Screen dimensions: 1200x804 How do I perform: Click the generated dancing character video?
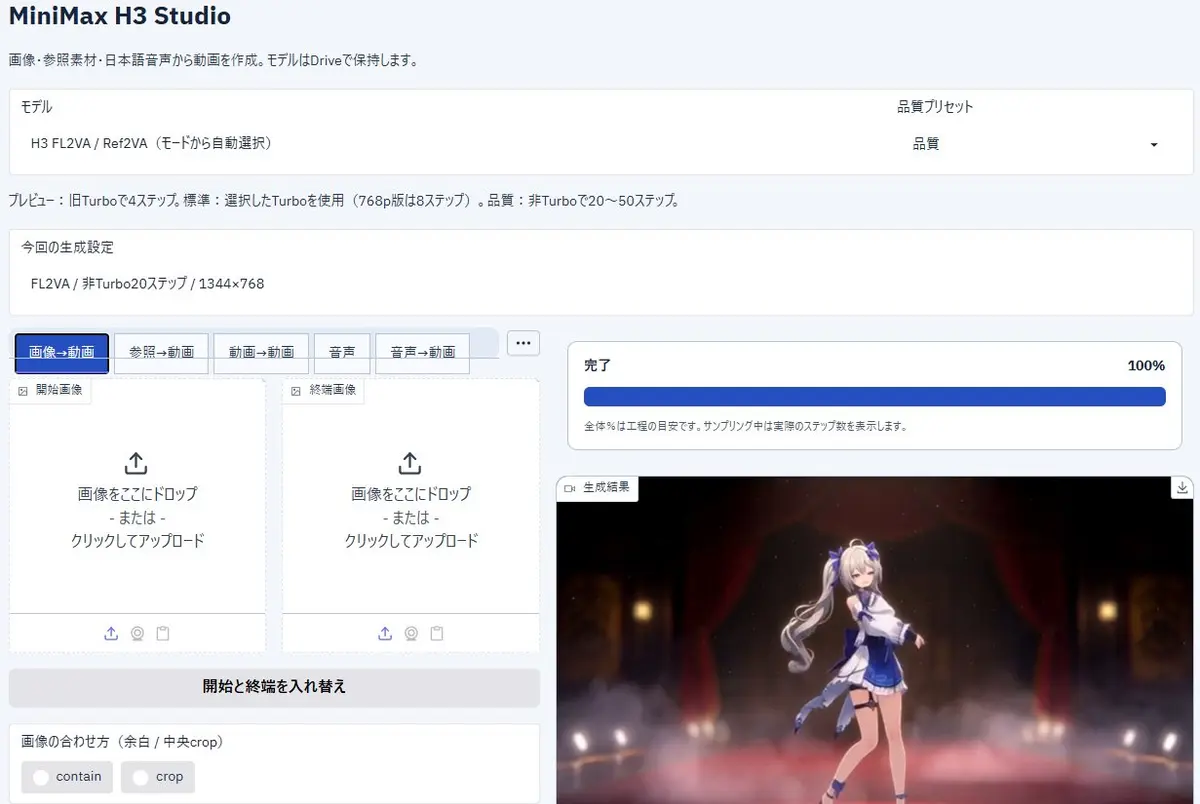point(875,640)
